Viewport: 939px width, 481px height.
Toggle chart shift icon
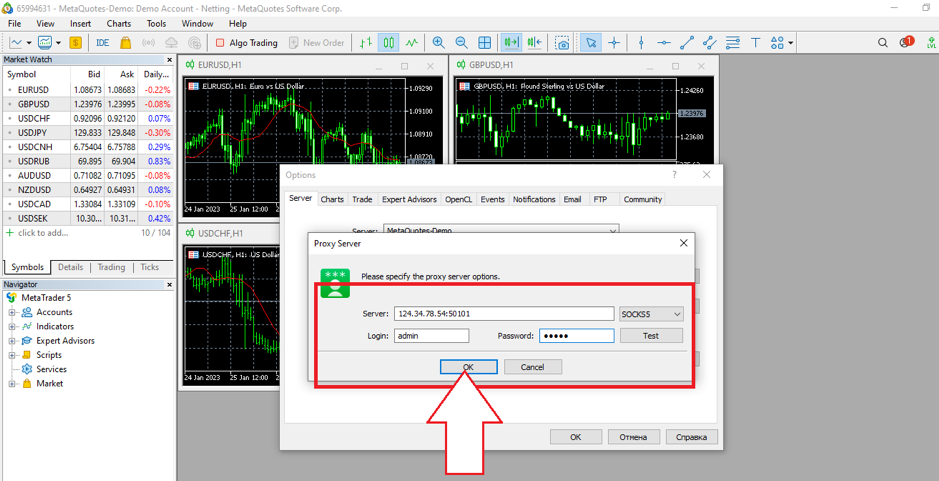click(x=535, y=43)
